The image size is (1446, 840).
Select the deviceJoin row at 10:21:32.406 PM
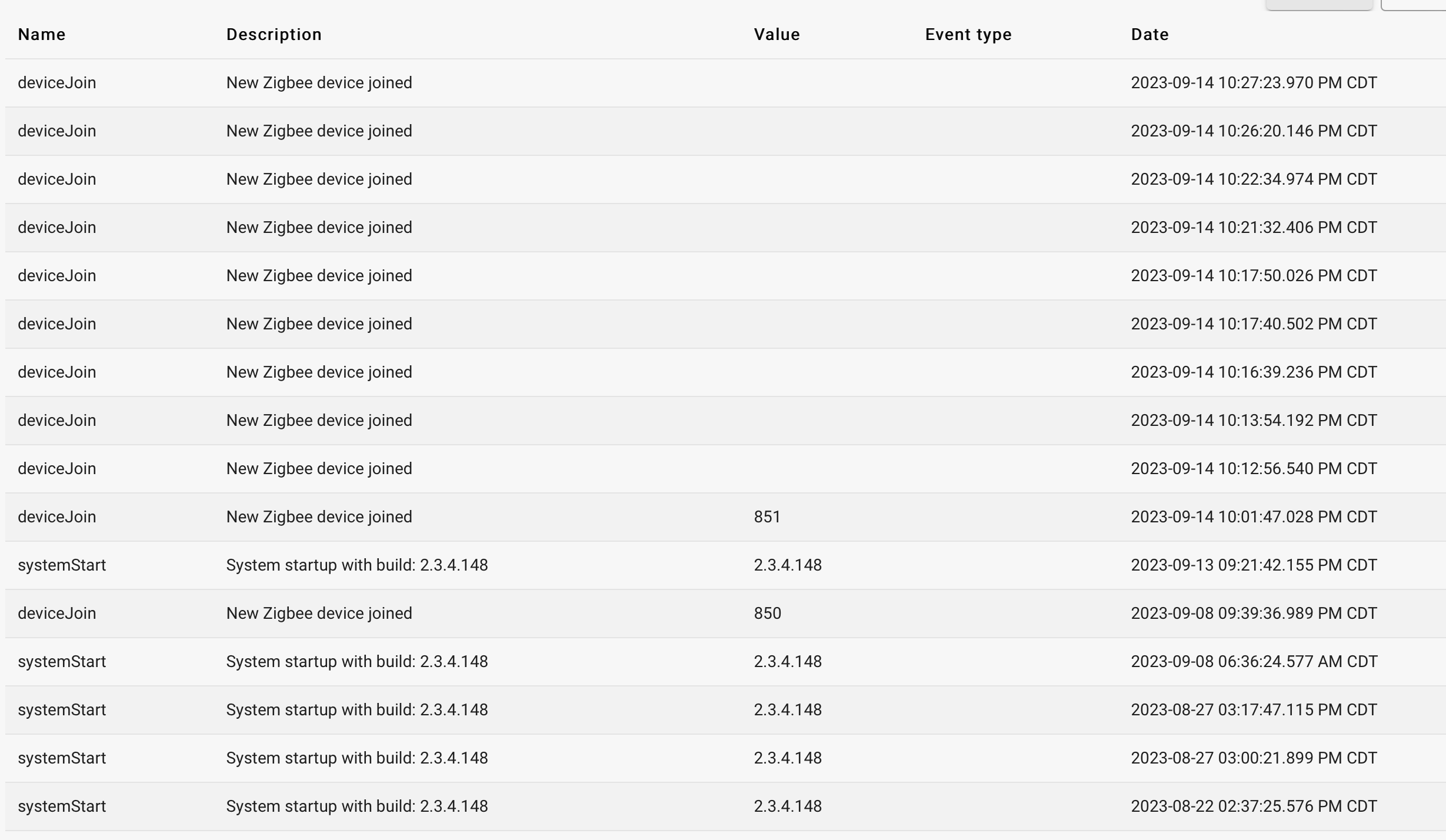(725, 228)
